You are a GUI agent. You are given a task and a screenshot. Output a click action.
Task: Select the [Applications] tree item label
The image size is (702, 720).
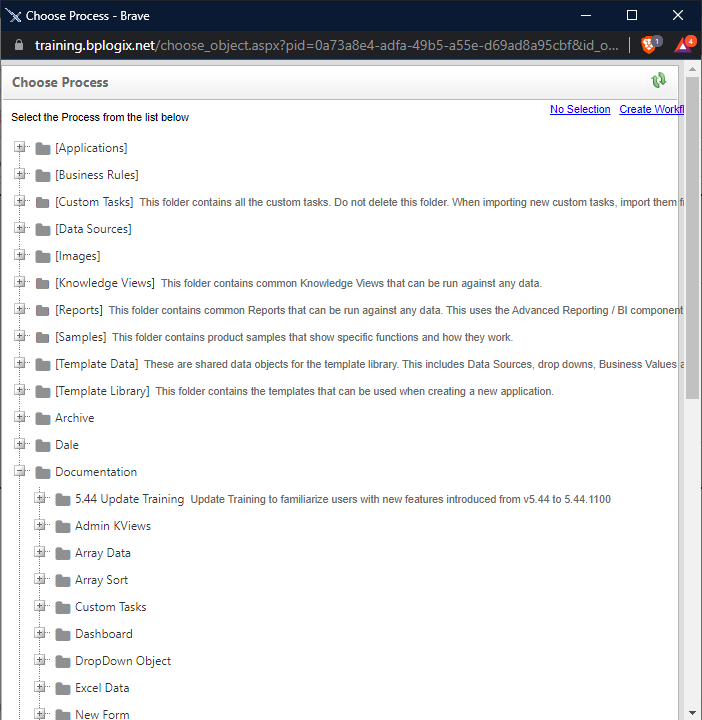pyautogui.click(x=91, y=148)
